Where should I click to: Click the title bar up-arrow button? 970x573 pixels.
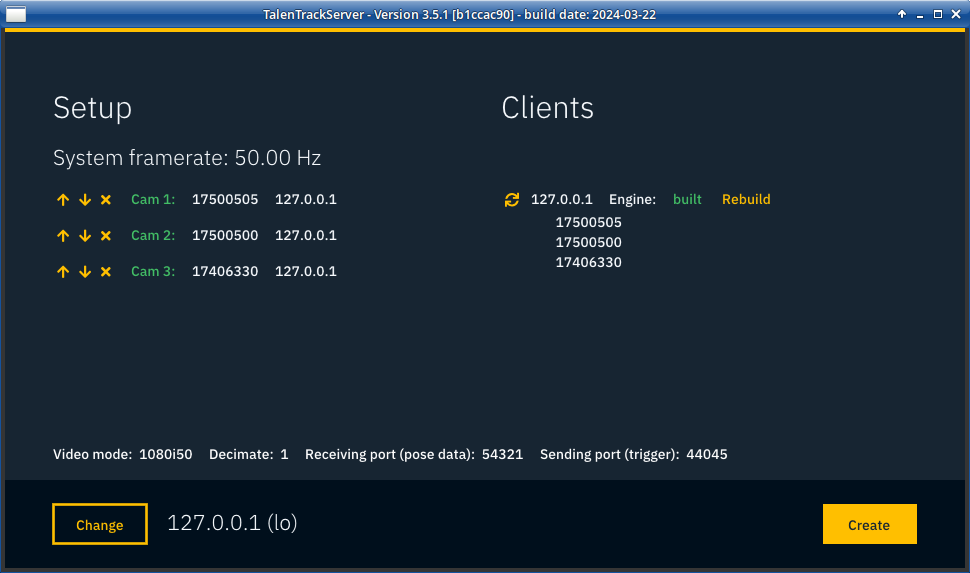pos(902,15)
